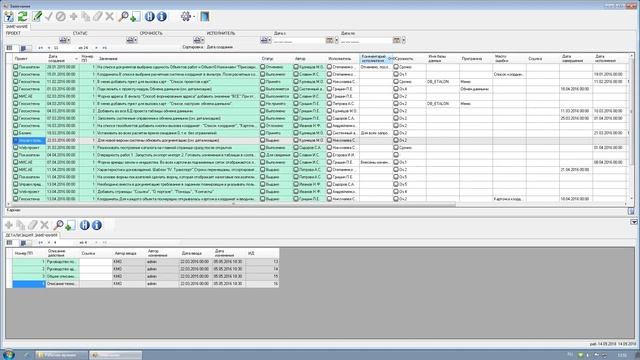
Task: Switch the detail grid to table view
Action: (x=10, y=242)
